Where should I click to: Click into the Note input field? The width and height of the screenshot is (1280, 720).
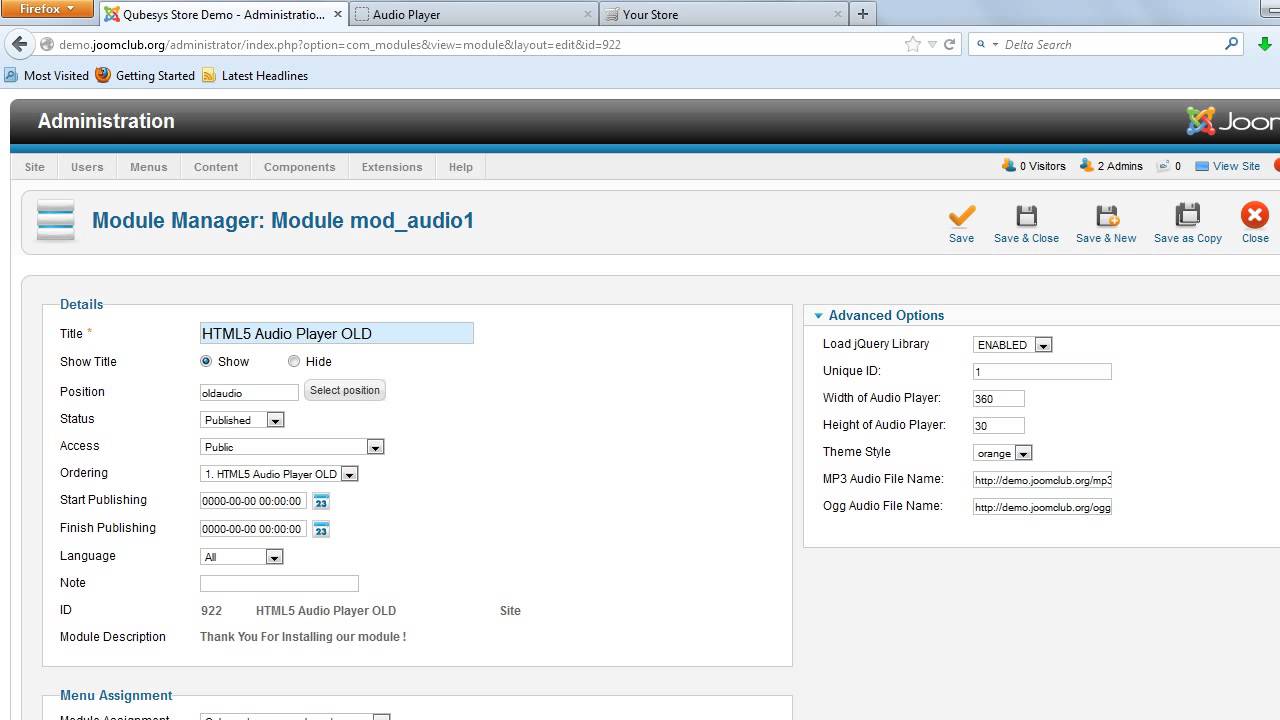click(279, 583)
